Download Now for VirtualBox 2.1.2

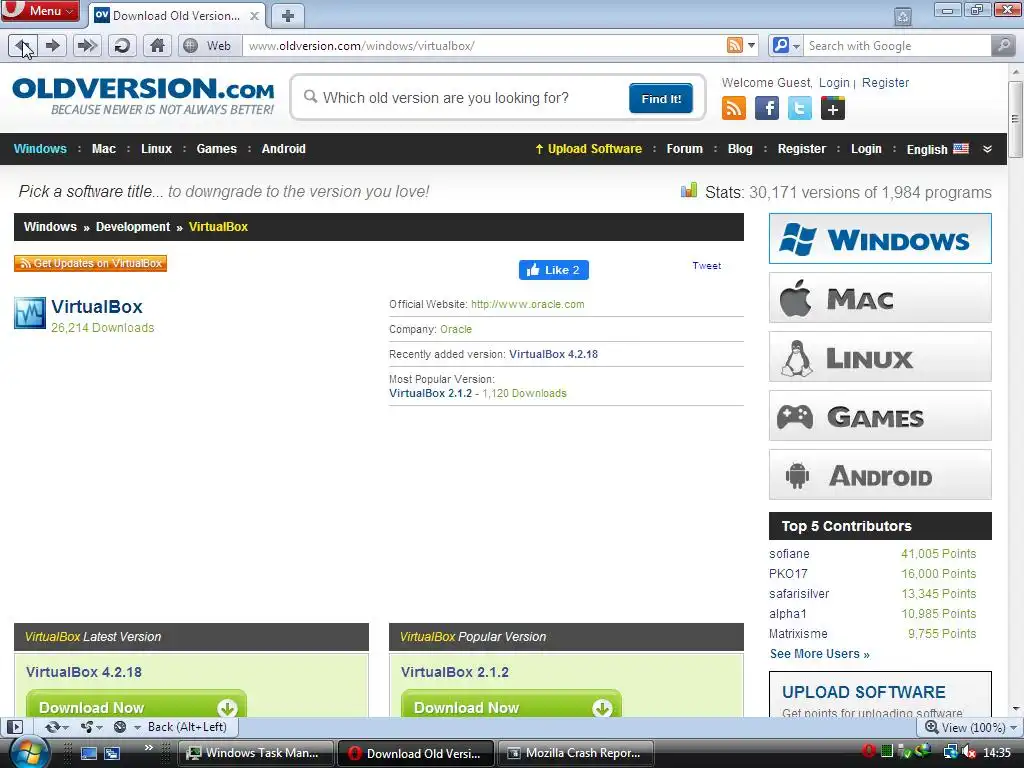511,705
